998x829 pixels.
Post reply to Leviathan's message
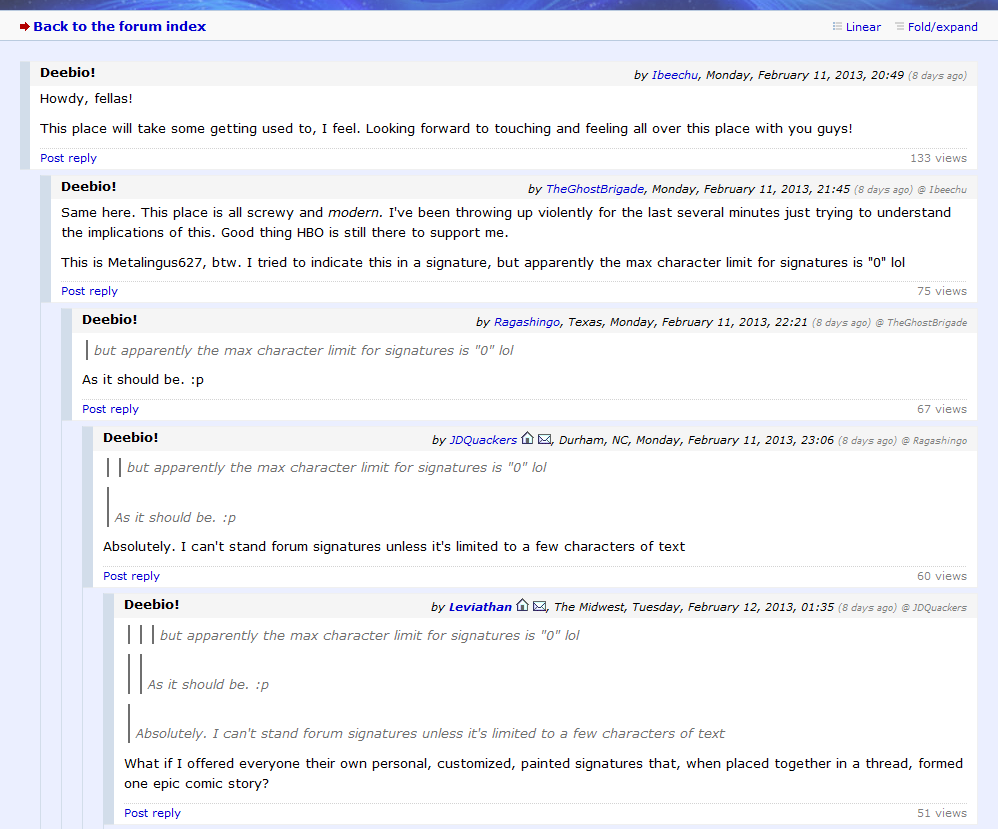152,813
